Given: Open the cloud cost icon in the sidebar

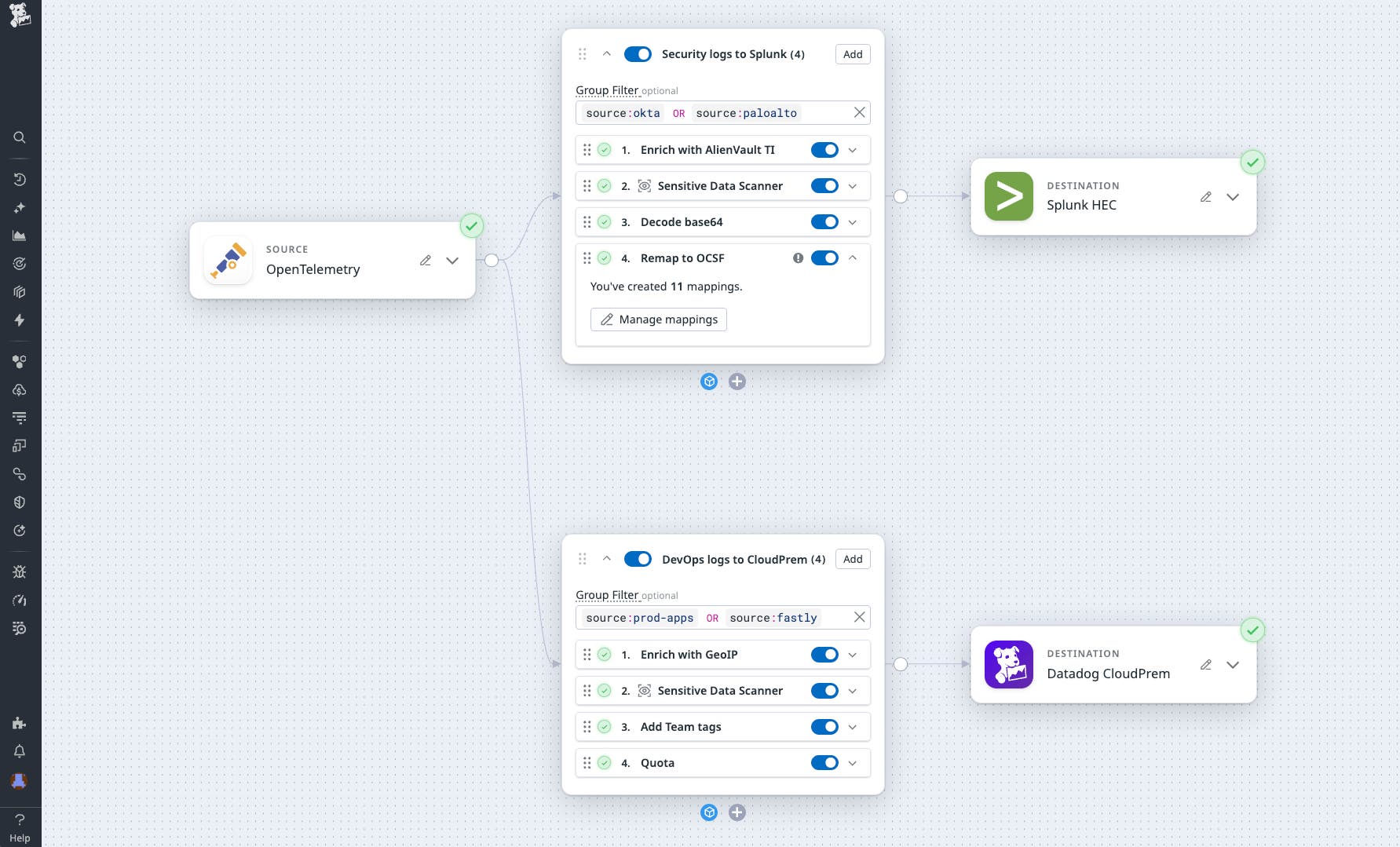Looking at the screenshot, I should tap(19, 390).
